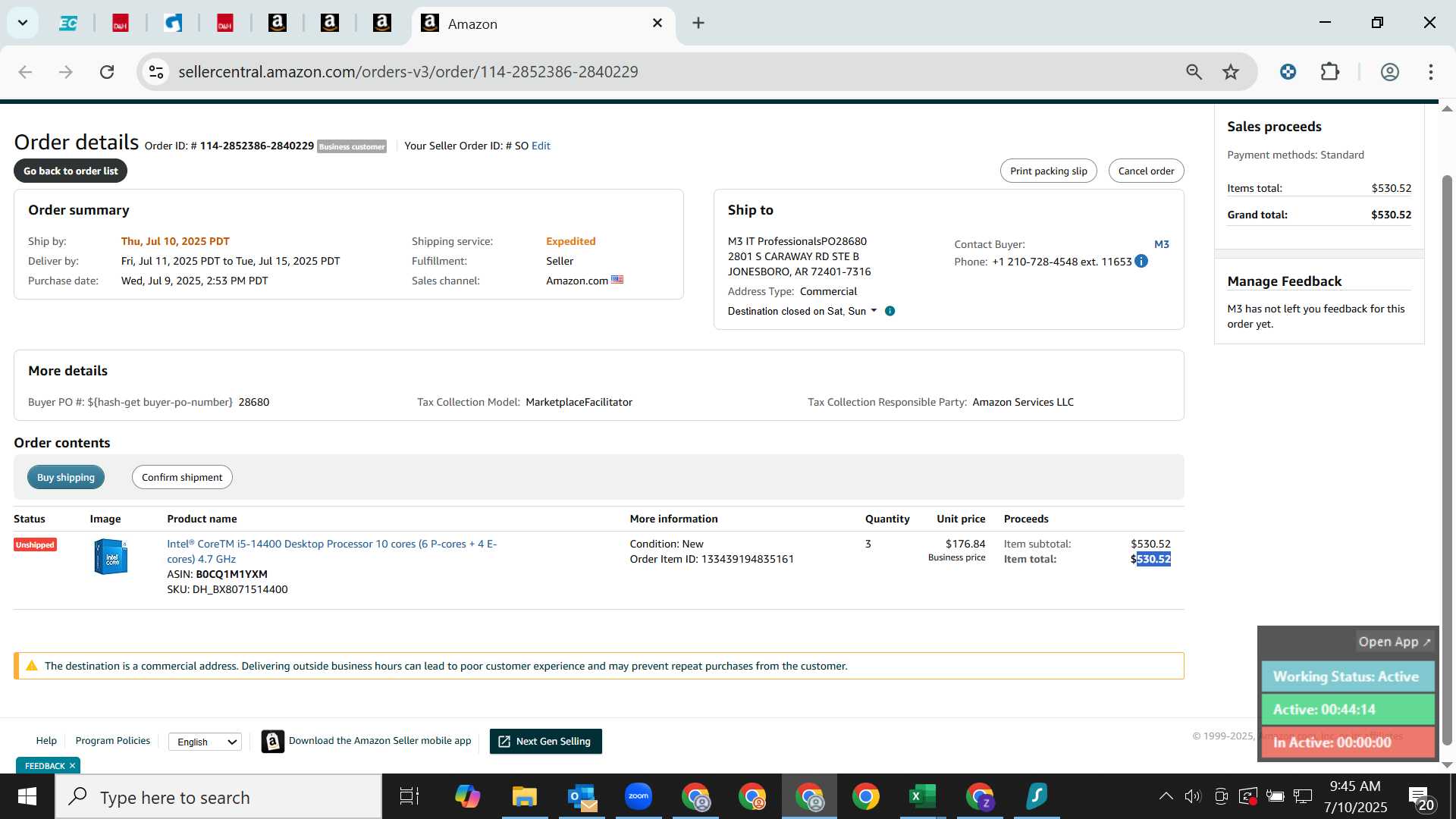
Task: Download the Amazon Seller mobile app
Action: [x=366, y=741]
